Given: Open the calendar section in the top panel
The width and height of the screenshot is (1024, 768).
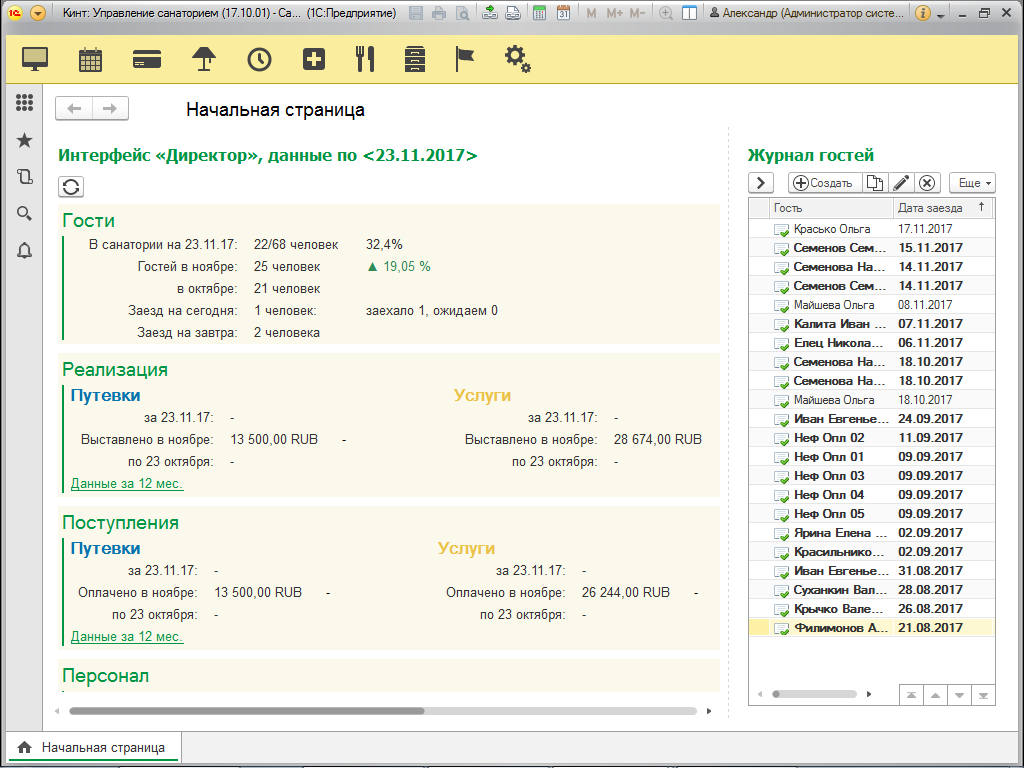Looking at the screenshot, I should (x=91, y=59).
